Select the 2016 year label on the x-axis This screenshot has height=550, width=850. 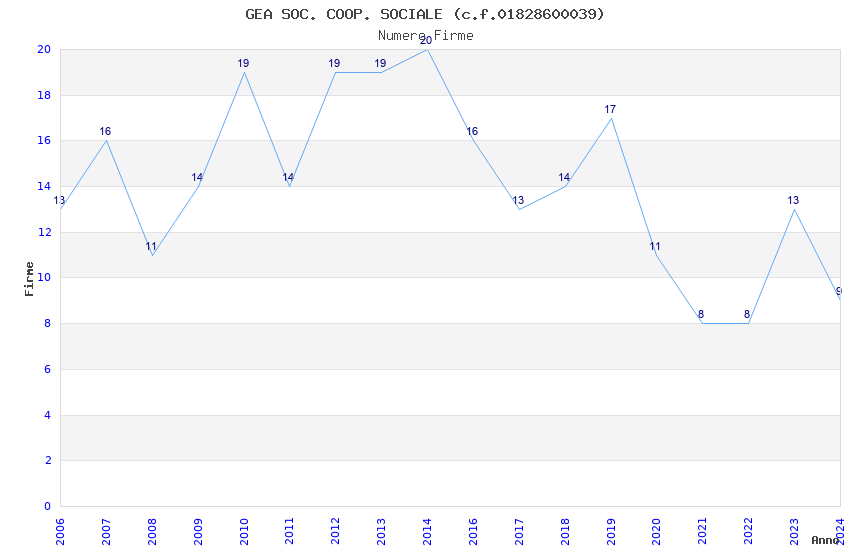473,532
